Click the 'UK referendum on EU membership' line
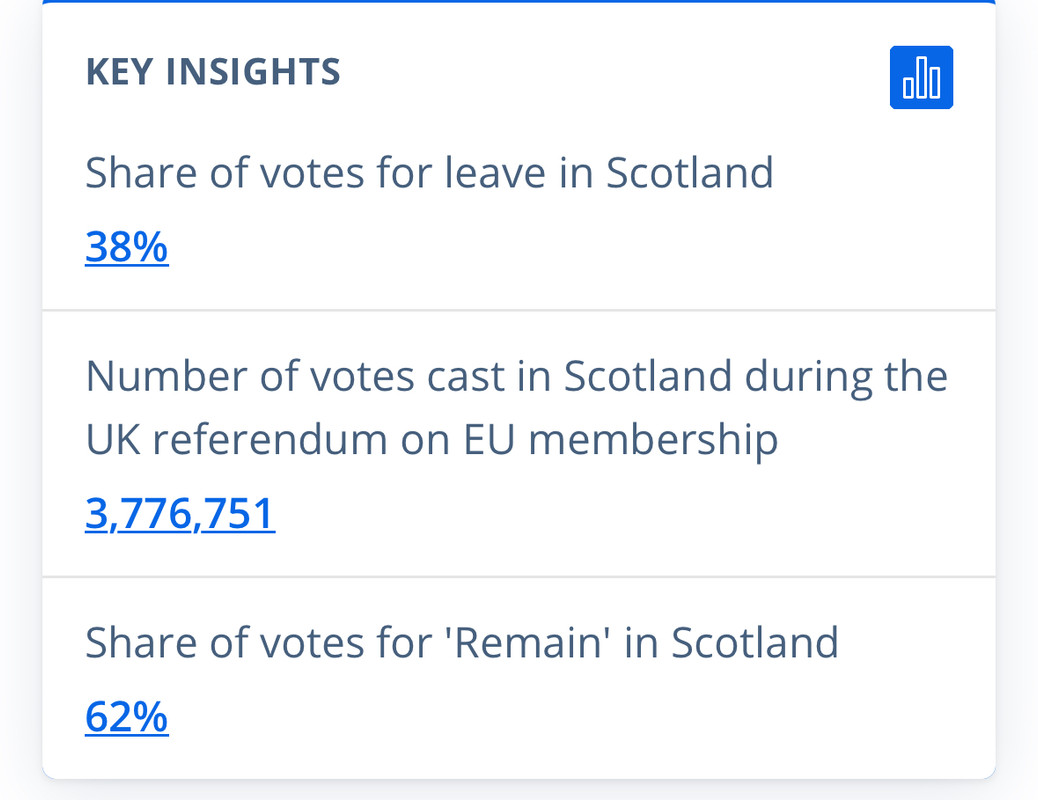 point(432,439)
